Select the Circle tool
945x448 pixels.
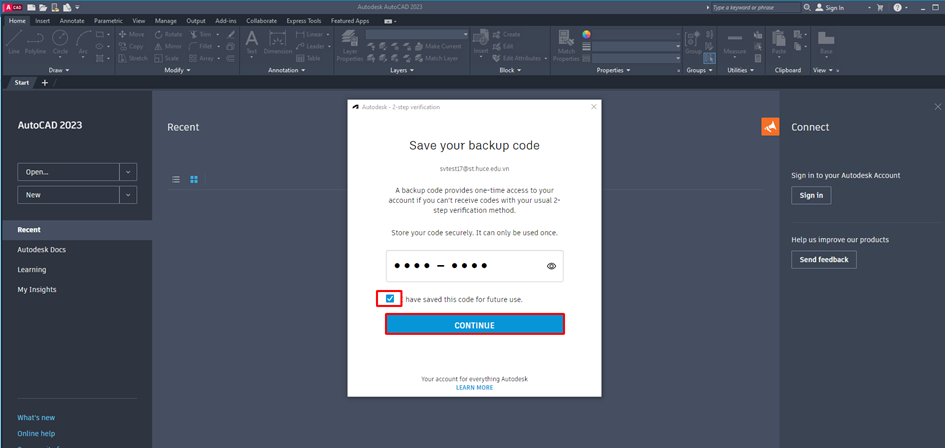61,41
